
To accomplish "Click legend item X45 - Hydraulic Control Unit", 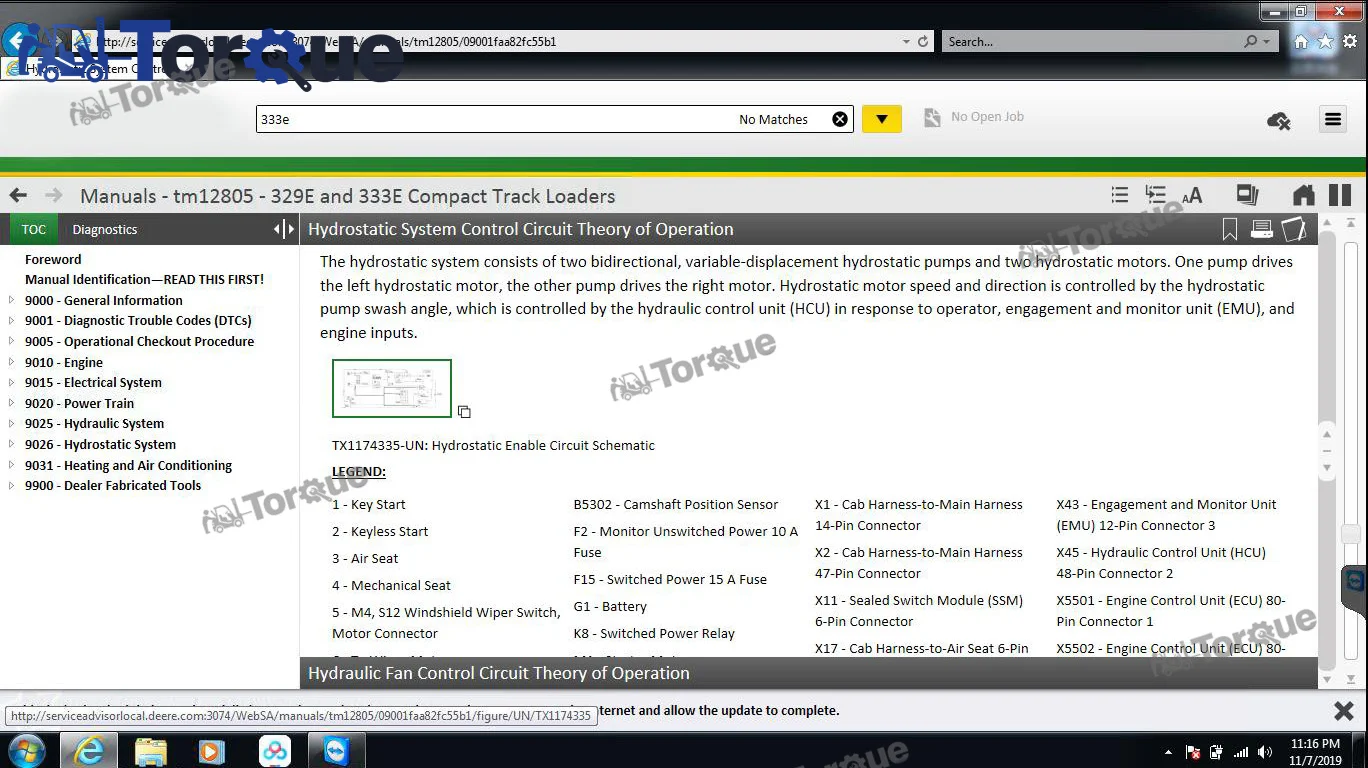I will 1160,563.
